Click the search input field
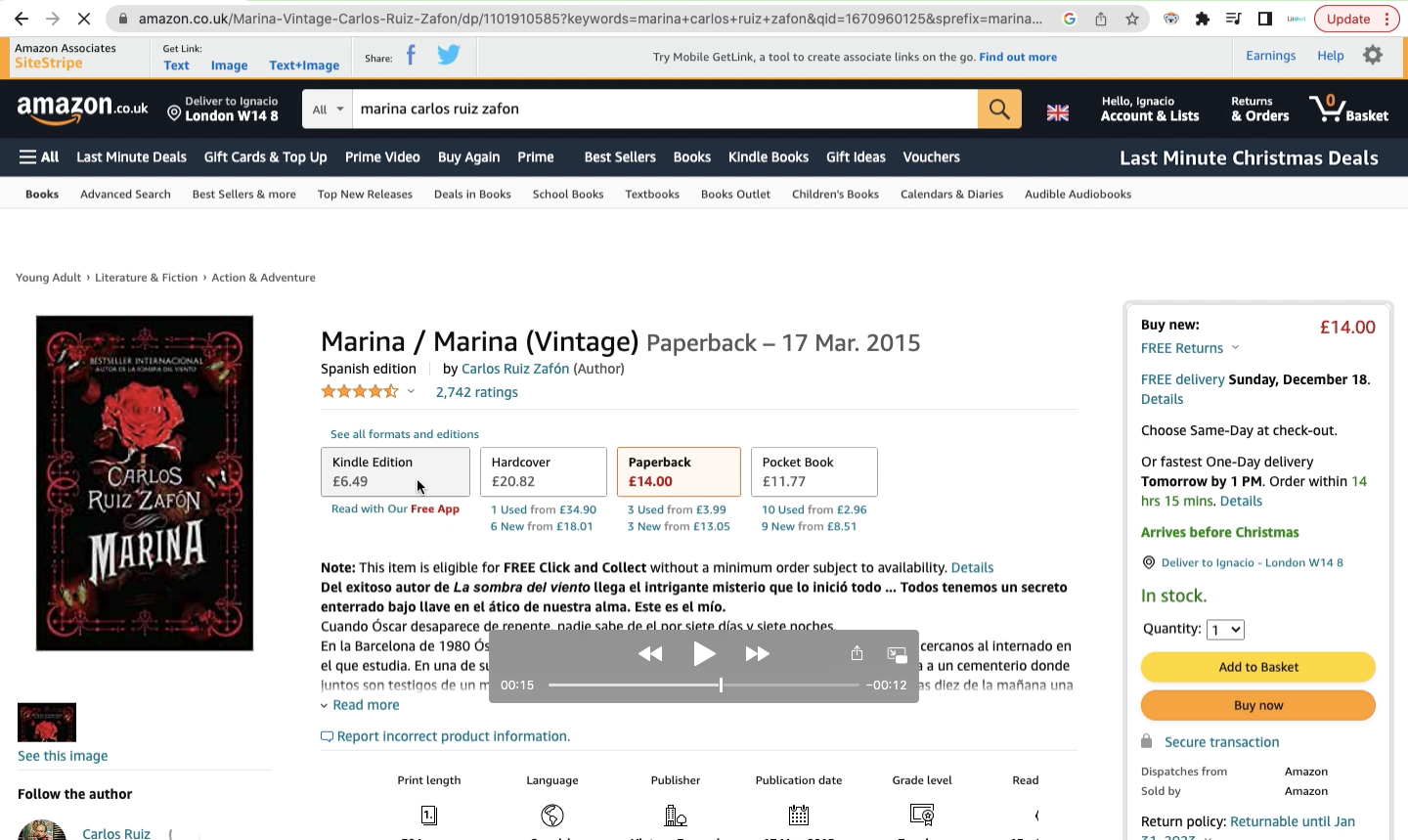1408x840 pixels. point(665,109)
